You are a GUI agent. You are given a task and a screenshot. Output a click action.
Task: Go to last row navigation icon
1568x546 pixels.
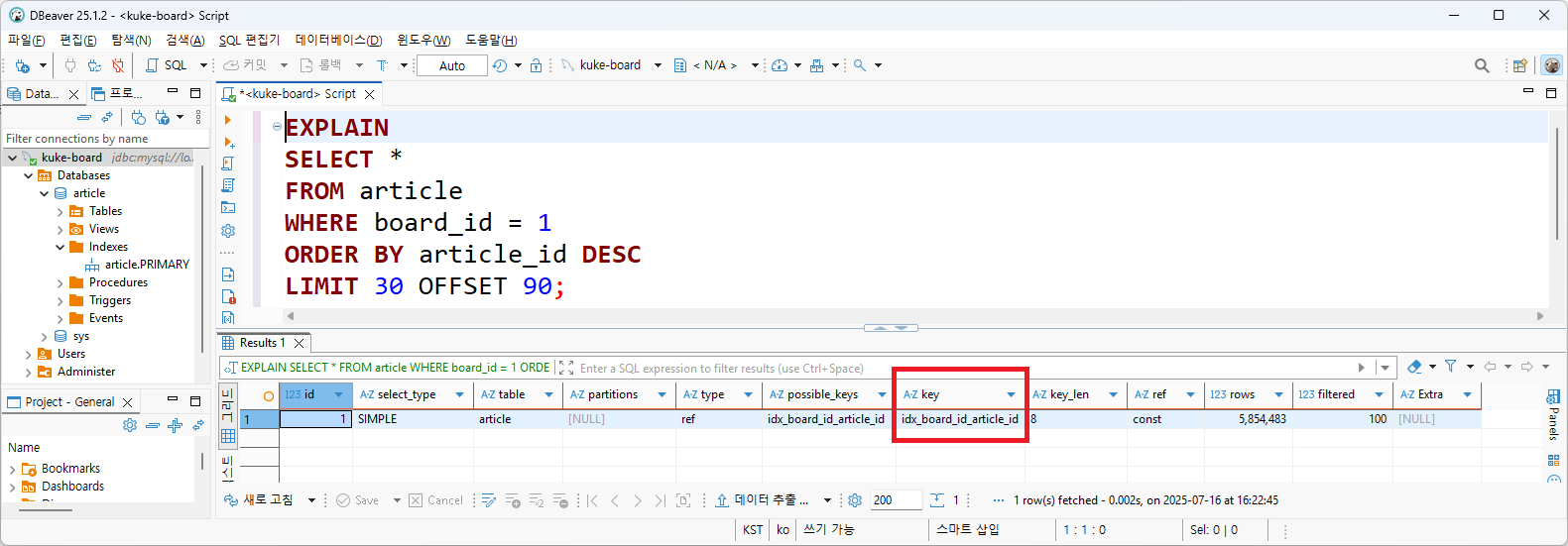[660, 500]
